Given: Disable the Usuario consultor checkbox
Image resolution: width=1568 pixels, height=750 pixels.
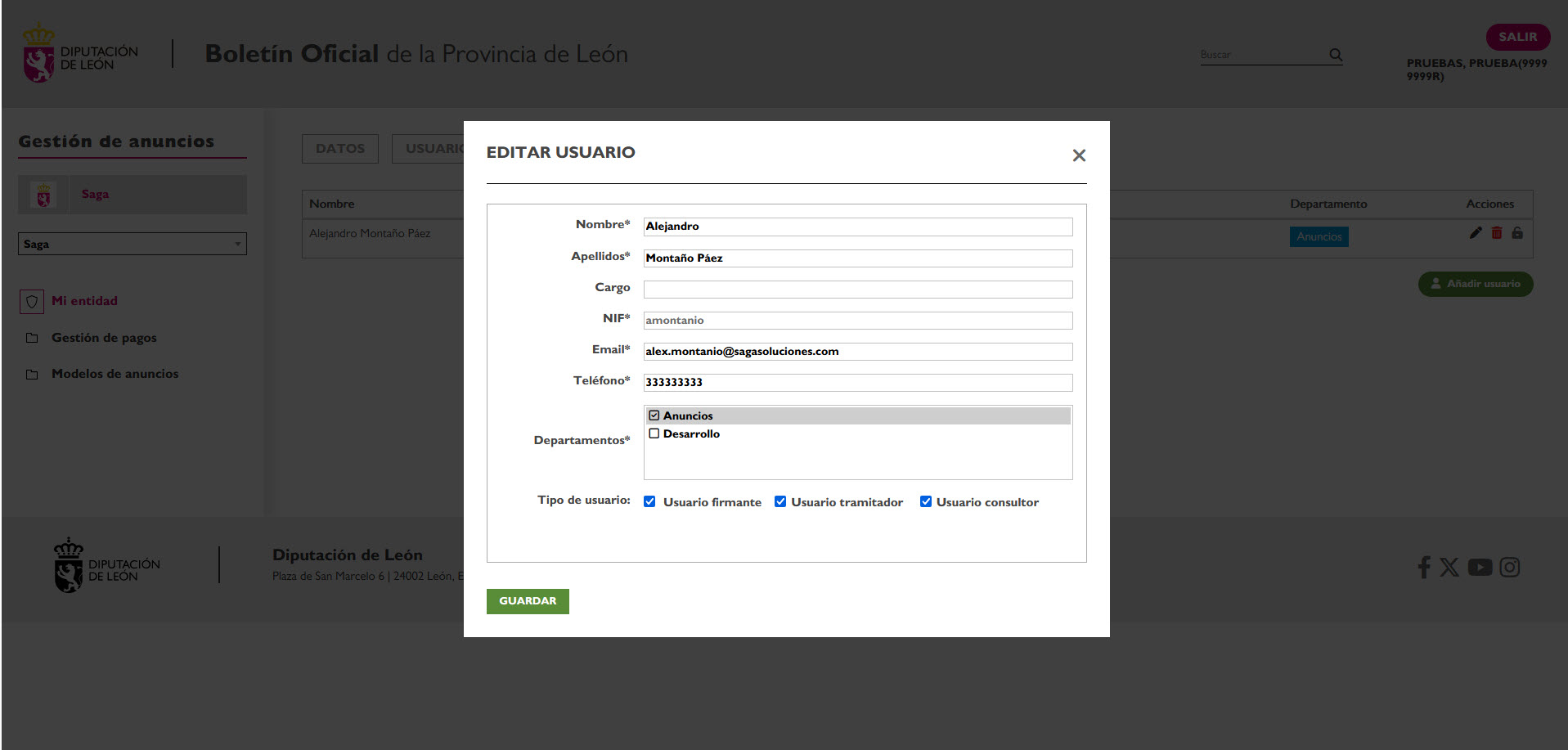Looking at the screenshot, I should coord(926,501).
